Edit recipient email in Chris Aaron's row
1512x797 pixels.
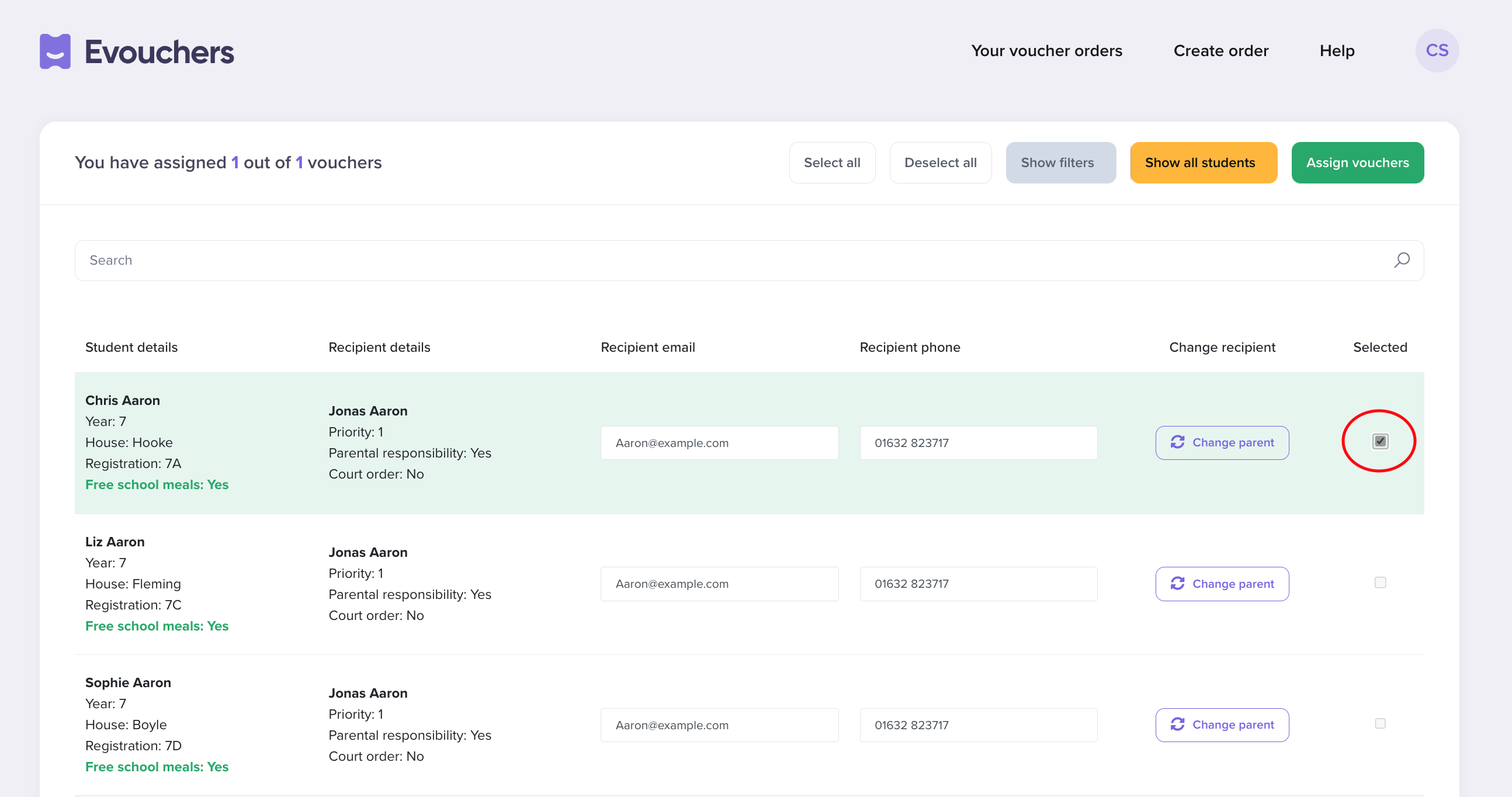tap(719, 443)
